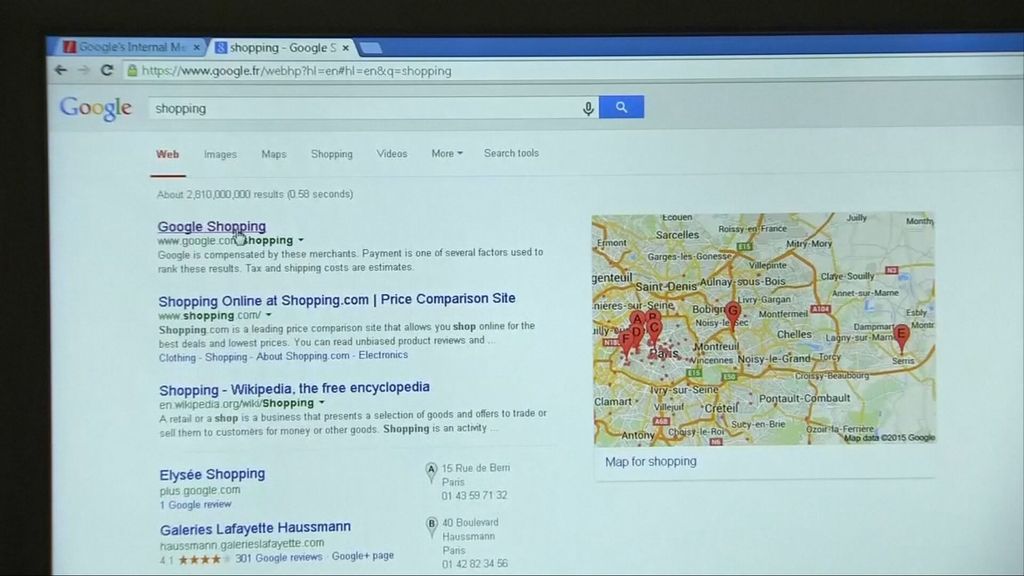Click the About Shopping.com sitelink

tap(302, 356)
